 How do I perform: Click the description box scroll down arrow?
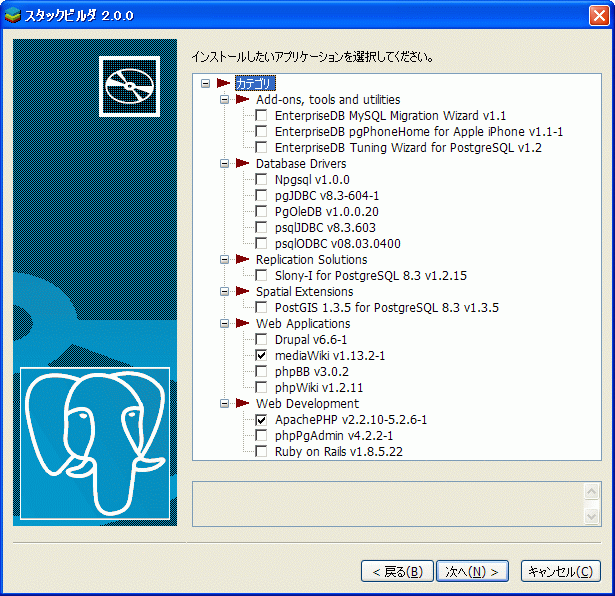tap(591, 516)
